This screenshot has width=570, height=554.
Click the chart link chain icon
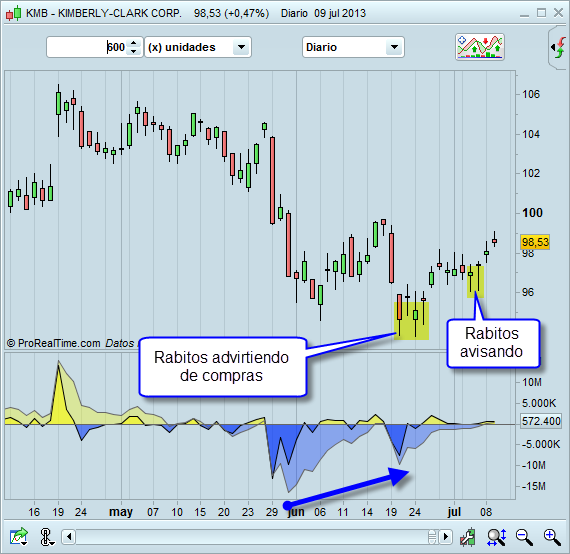[47, 537]
